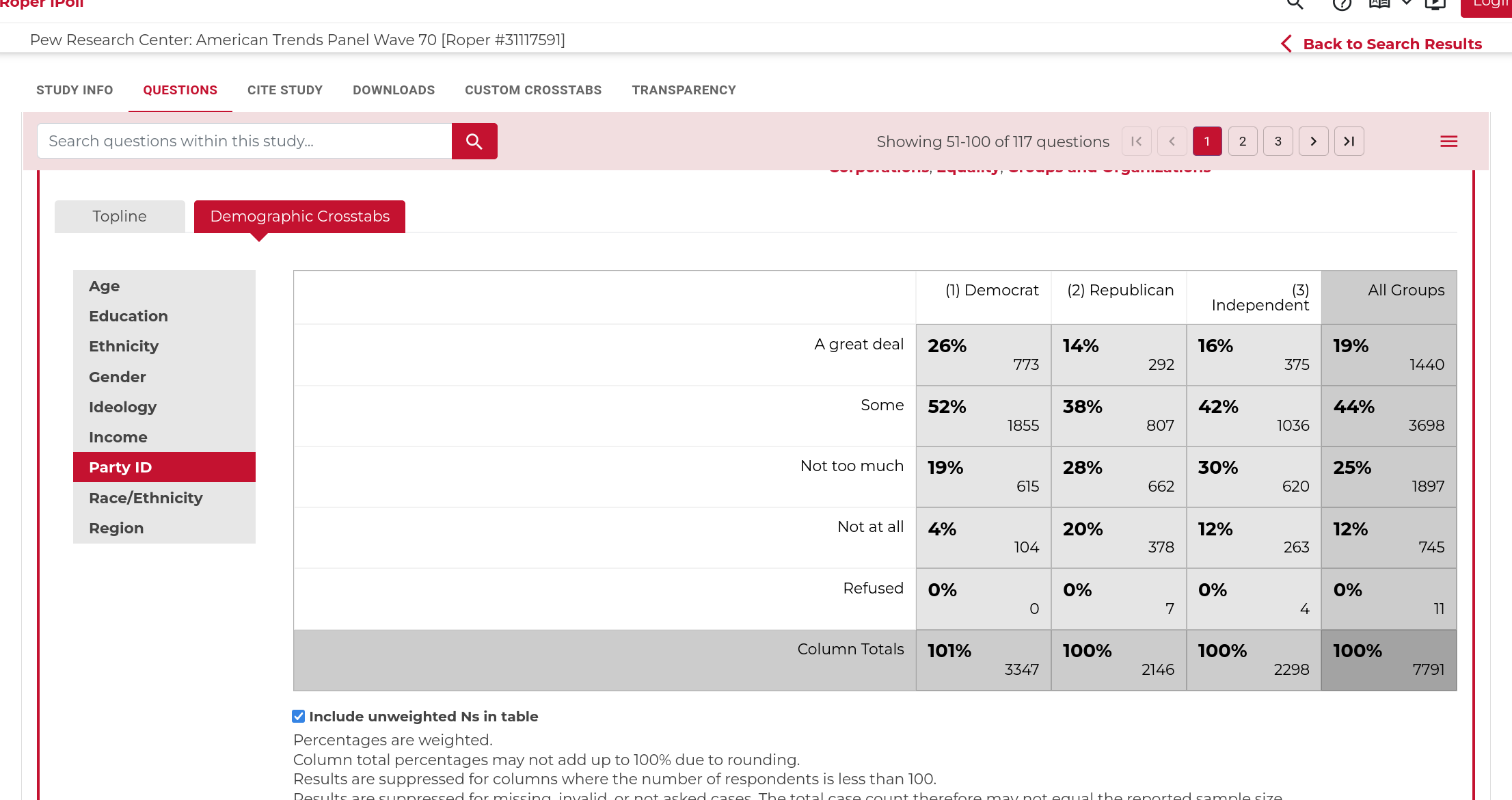
Task: Click the open book glossary icon
Action: click(1379, 4)
